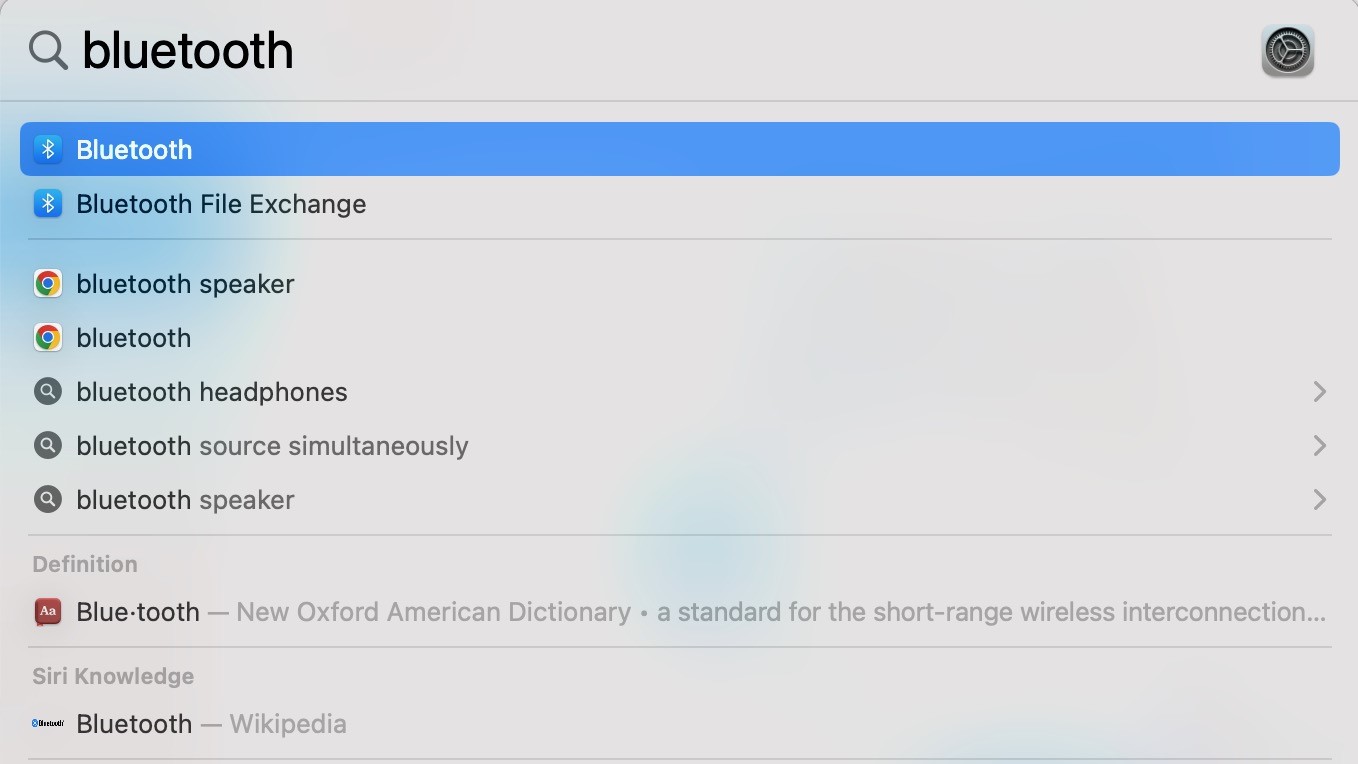Select the highlighted Bluetooth result
This screenshot has height=764, width=1358.
pyautogui.click(x=680, y=149)
